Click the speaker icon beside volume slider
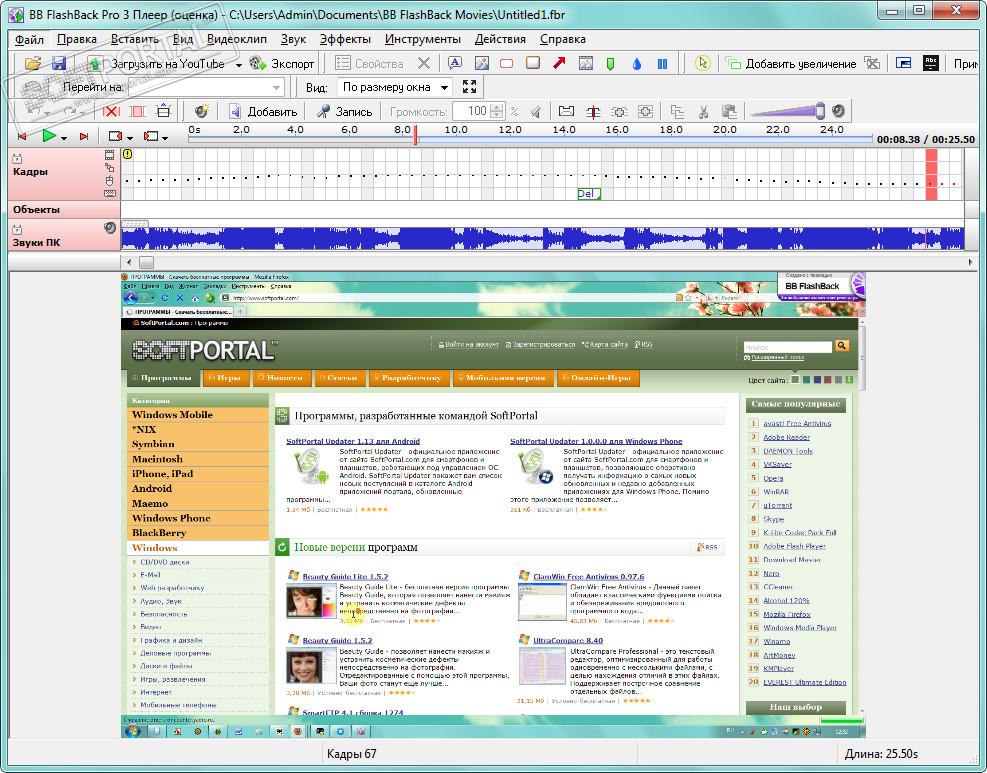The image size is (987, 773). tap(838, 111)
